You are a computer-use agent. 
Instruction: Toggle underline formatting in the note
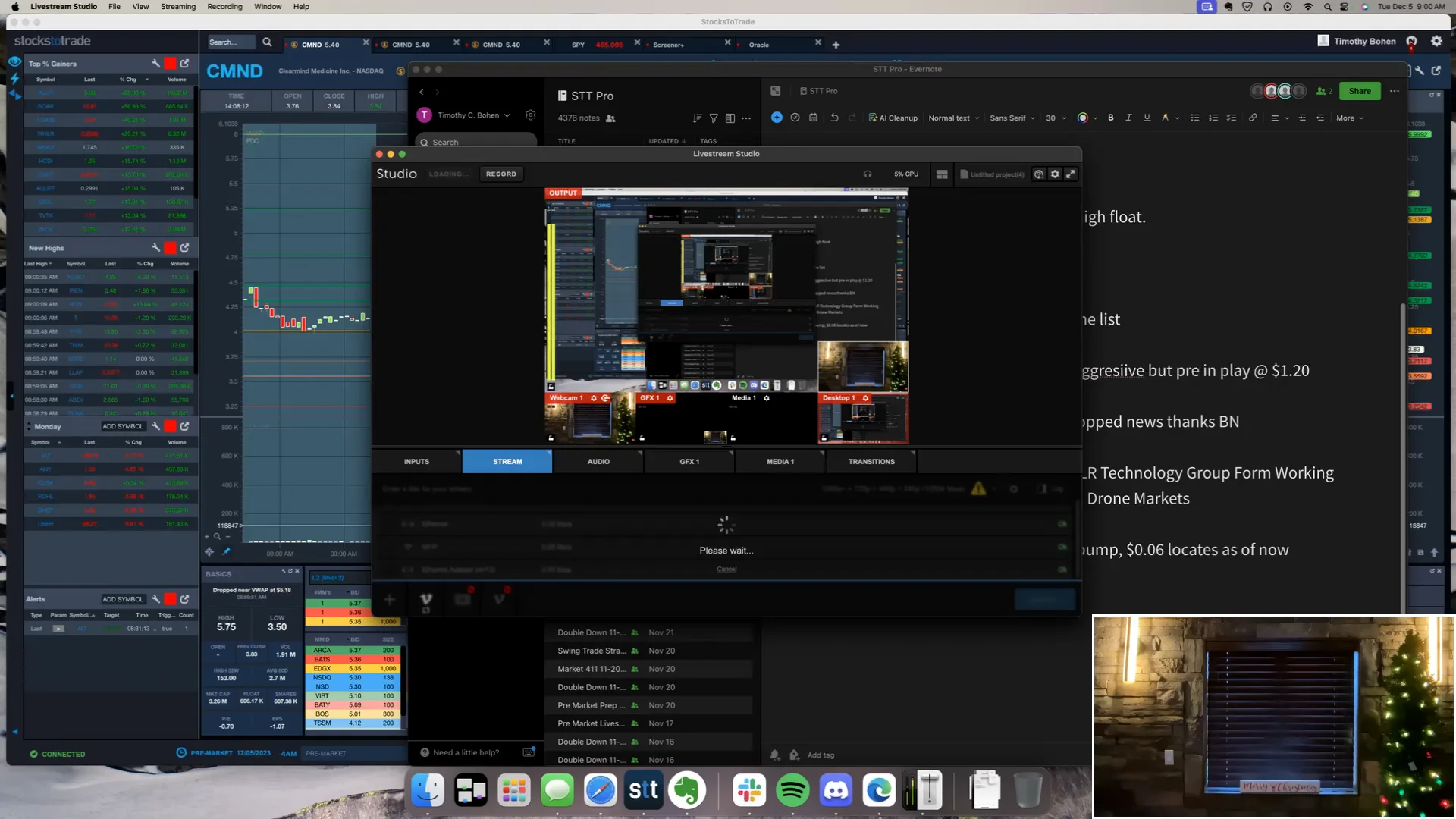pos(1147,118)
